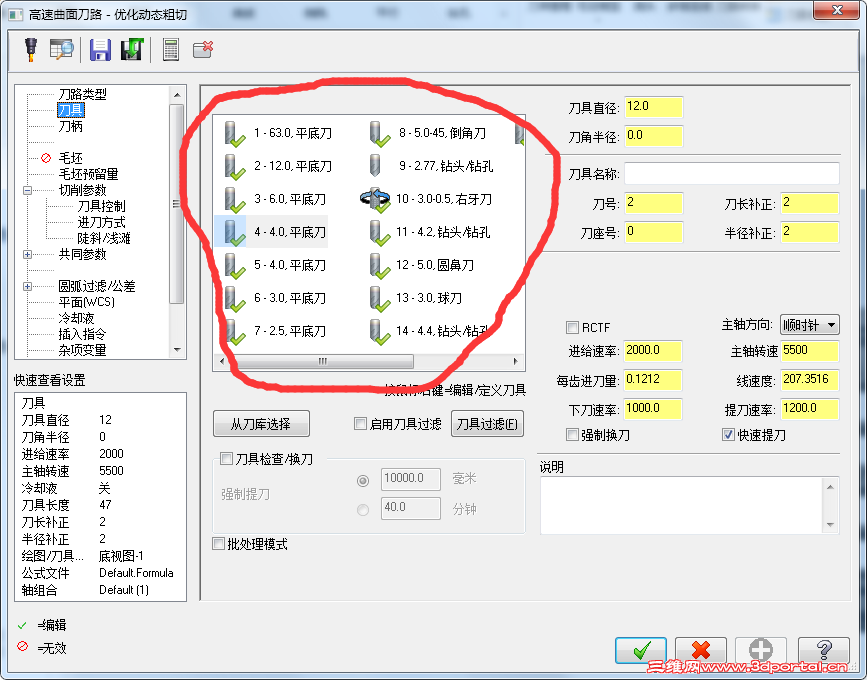Open 平面(WCS) page in tree

coord(86,302)
